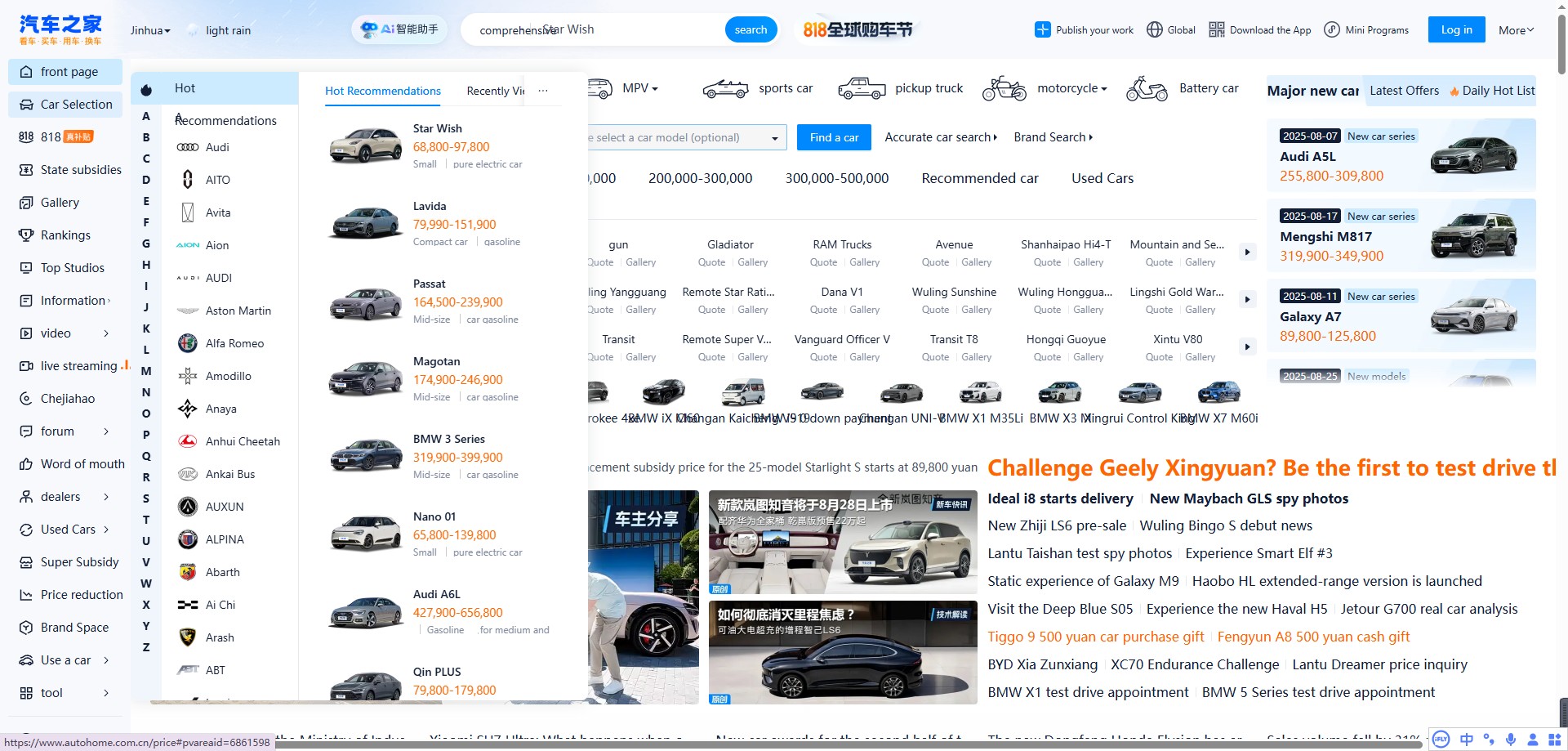The image size is (1568, 751).
Task: Open the Jinhua city dropdown
Action: pos(150,30)
